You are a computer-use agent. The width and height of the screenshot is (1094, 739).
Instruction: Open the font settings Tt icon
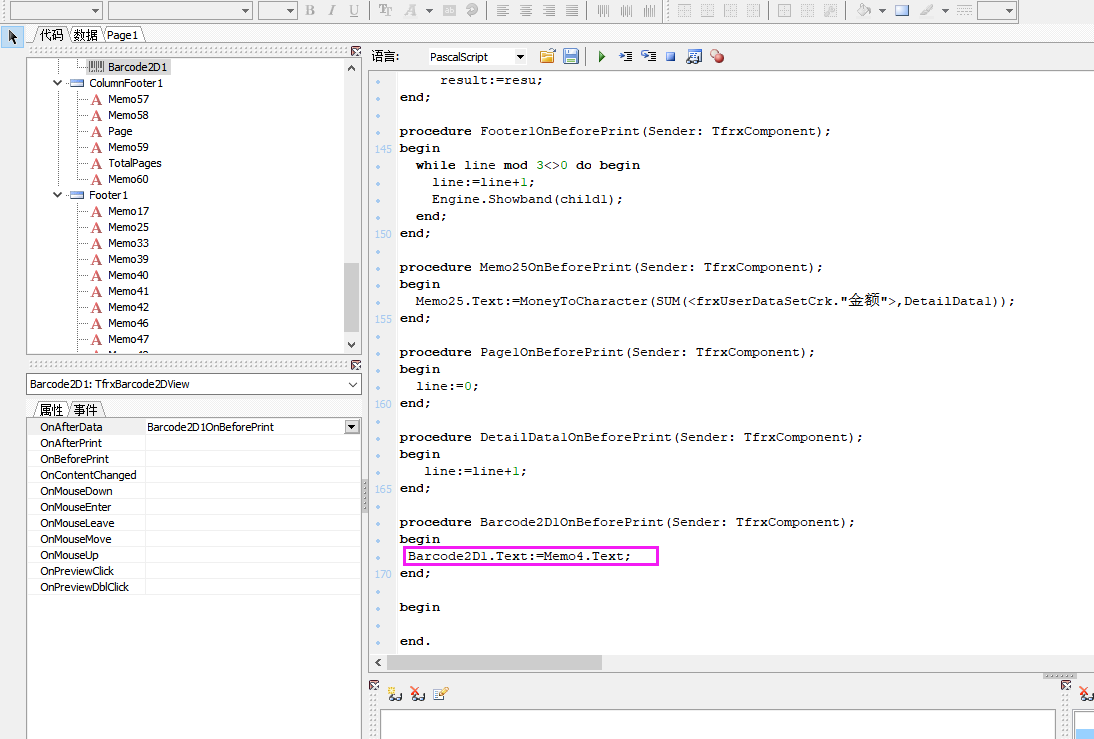(x=385, y=10)
